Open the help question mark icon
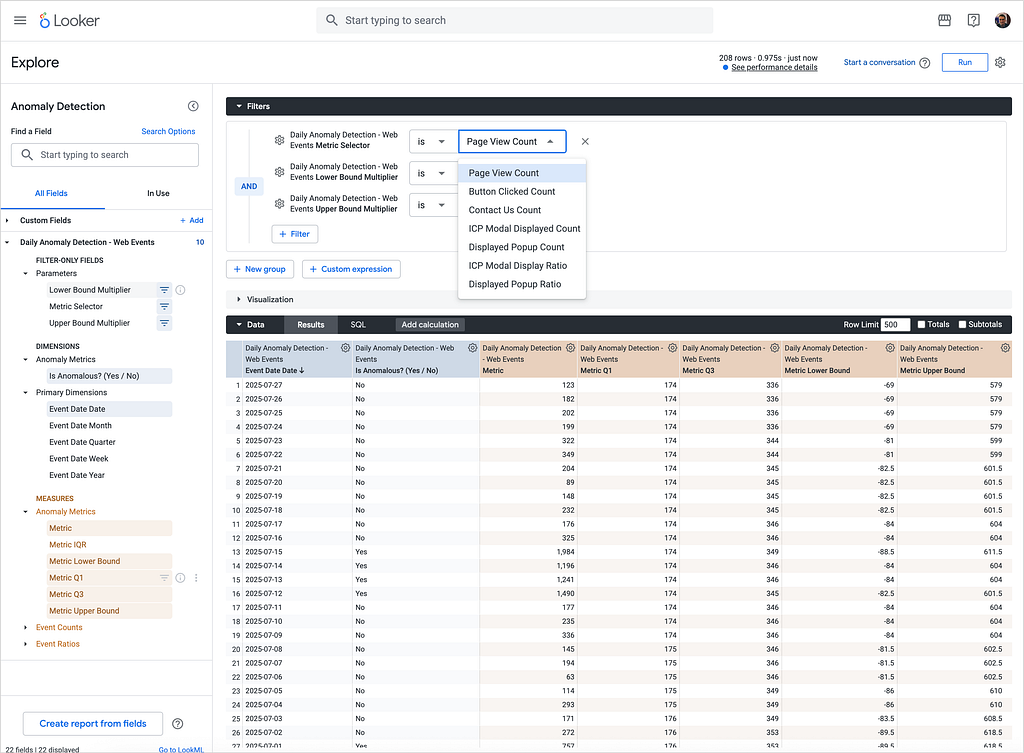1024x753 pixels. 973,20
